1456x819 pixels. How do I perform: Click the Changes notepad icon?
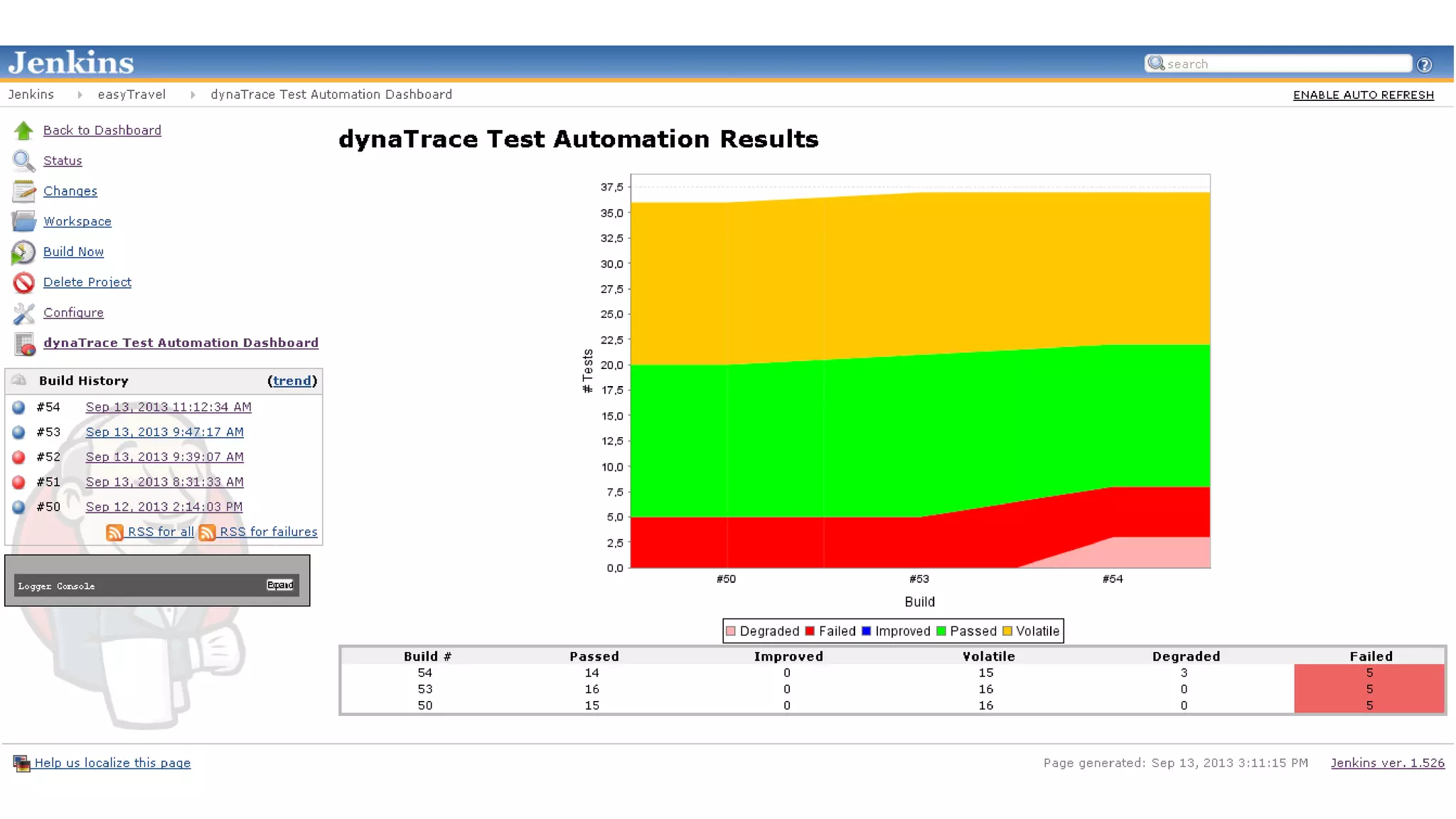[x=23, y=191]
